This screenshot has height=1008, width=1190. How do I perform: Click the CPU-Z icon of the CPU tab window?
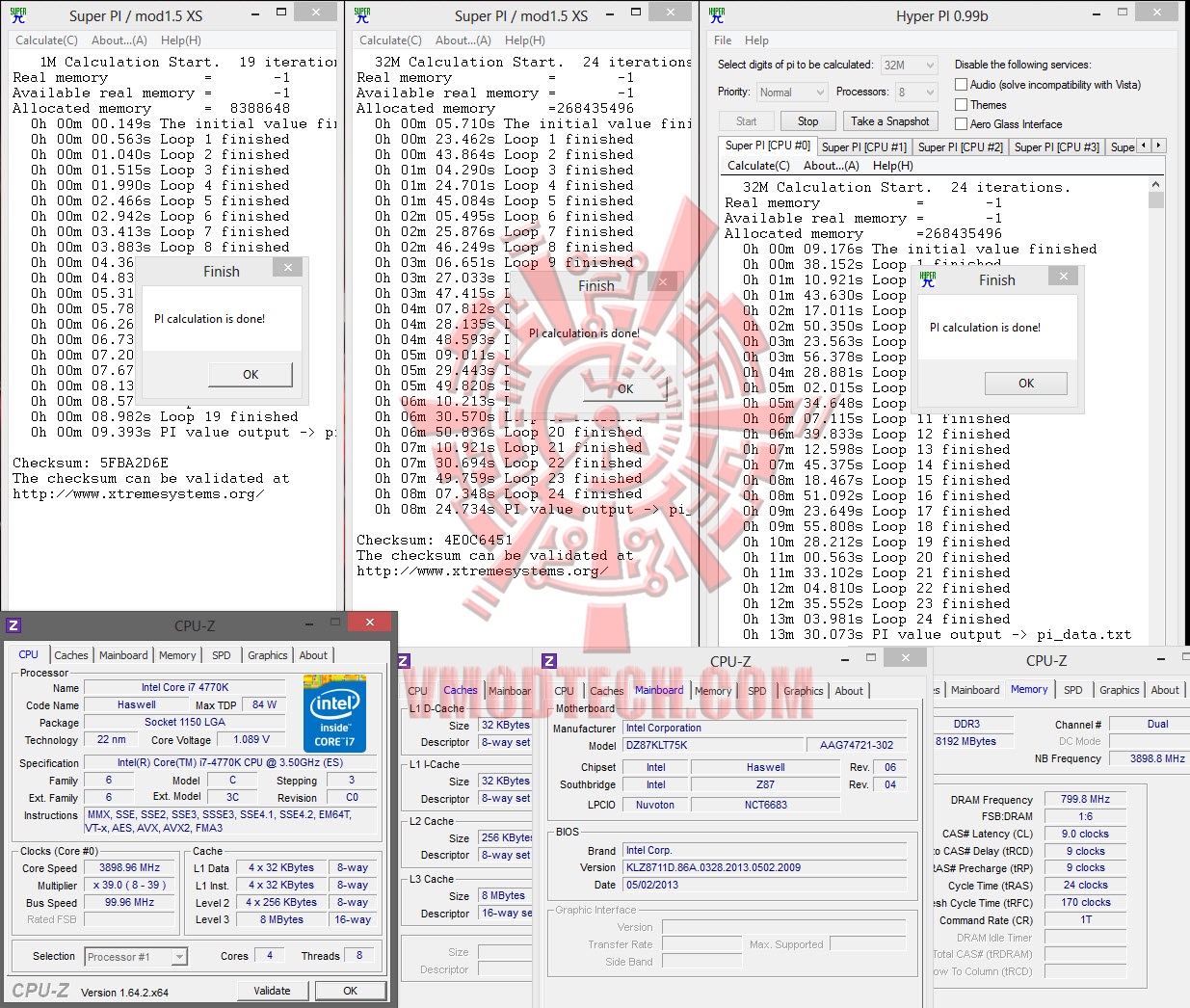pos(13,625)
